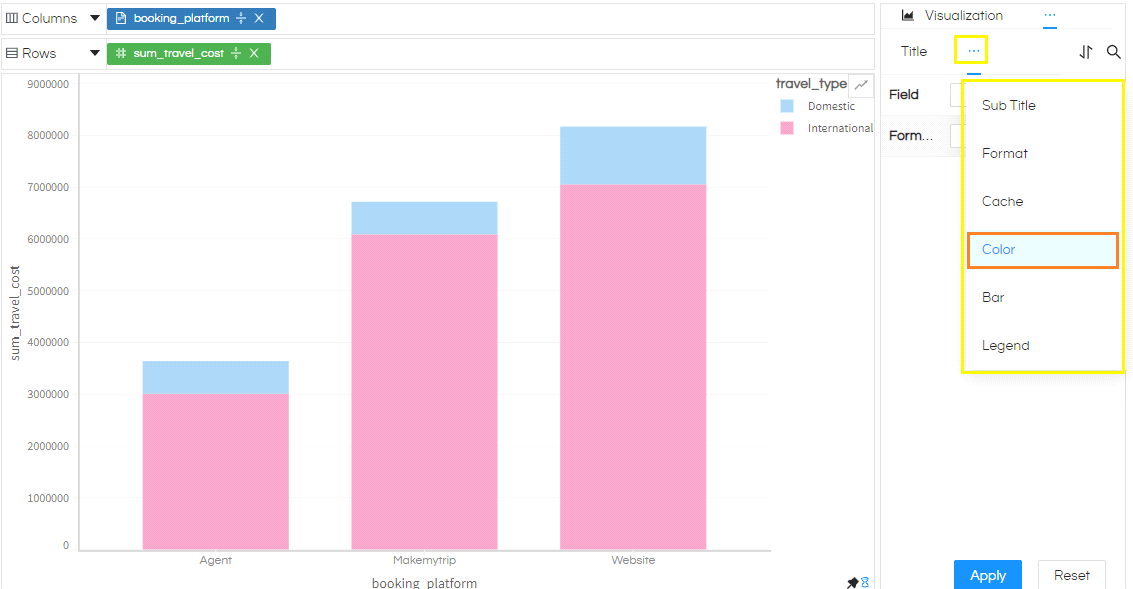Screen dimensions: 1133x589
Task: Click the blue Domestic segment of Agent bar
Action: [x=215, y=377]
